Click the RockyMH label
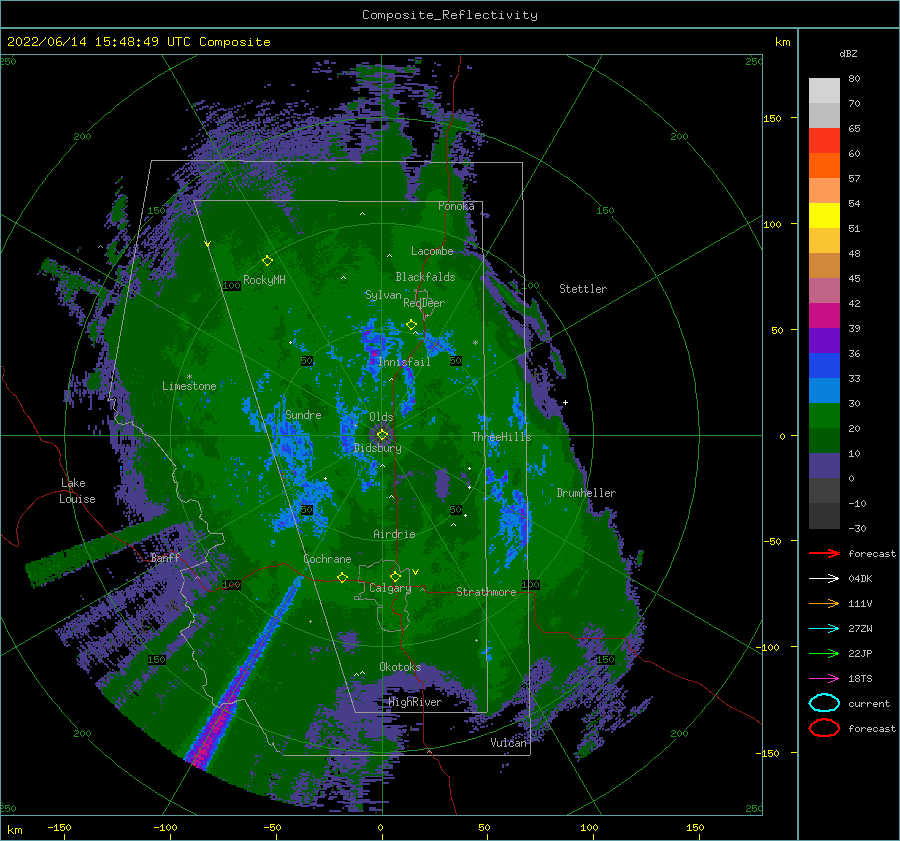 (x=264, y=280)
